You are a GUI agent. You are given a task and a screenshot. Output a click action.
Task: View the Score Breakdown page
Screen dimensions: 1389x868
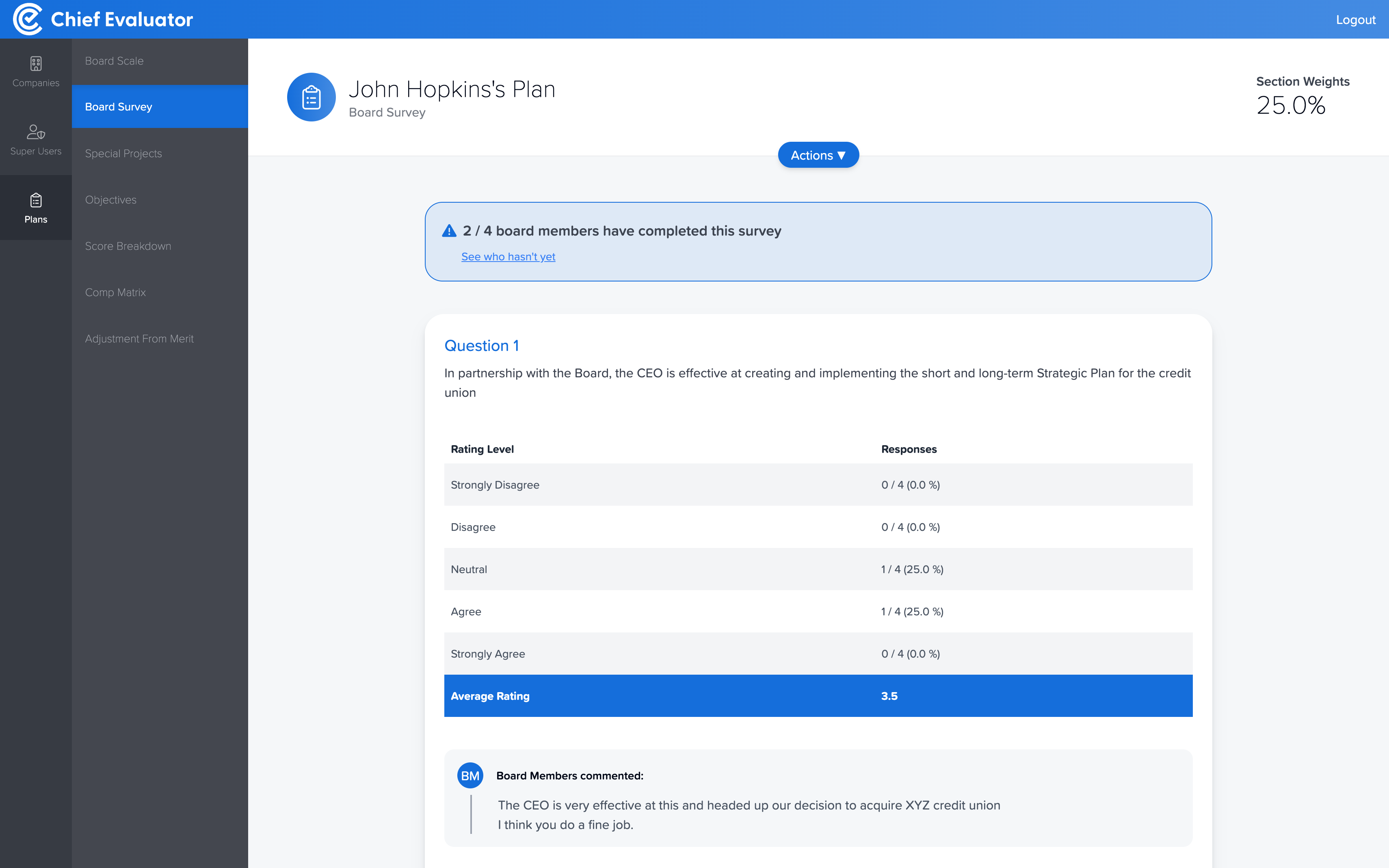pyautogui.click(x=128, y=246)
